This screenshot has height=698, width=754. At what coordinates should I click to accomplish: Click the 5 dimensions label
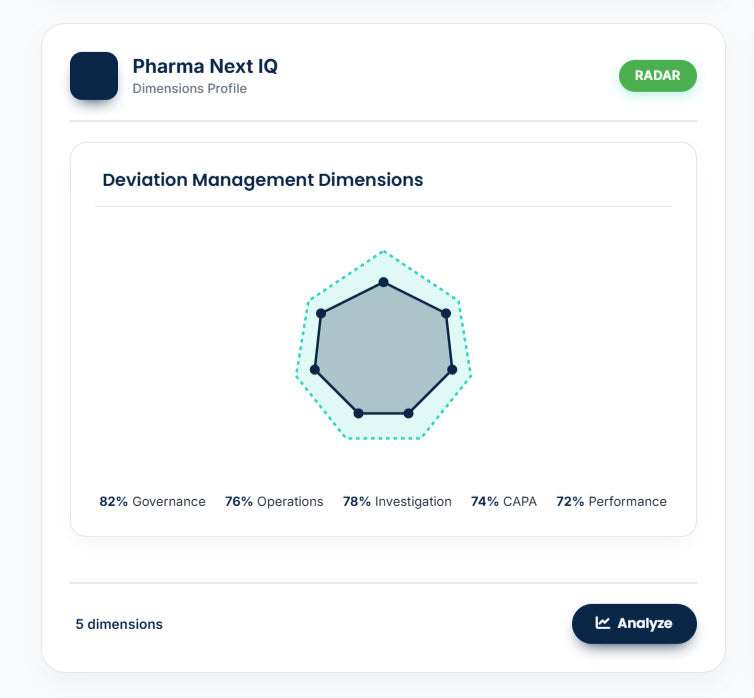click(119, 624)
